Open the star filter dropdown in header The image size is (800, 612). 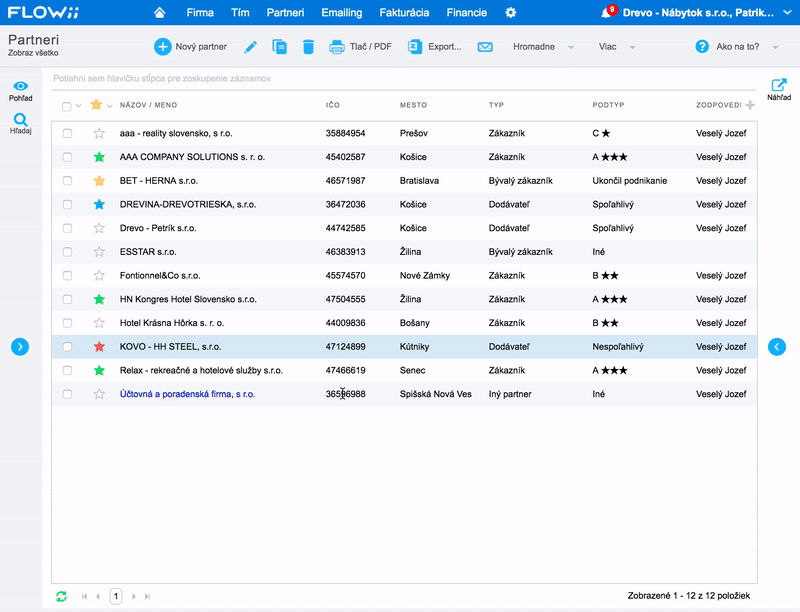coord(109,106)
